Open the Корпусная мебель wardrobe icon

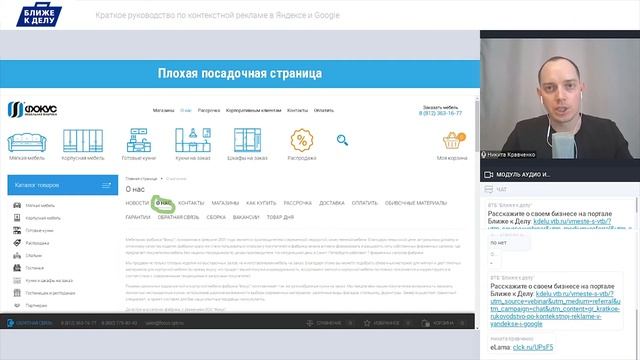click(83, 141)
